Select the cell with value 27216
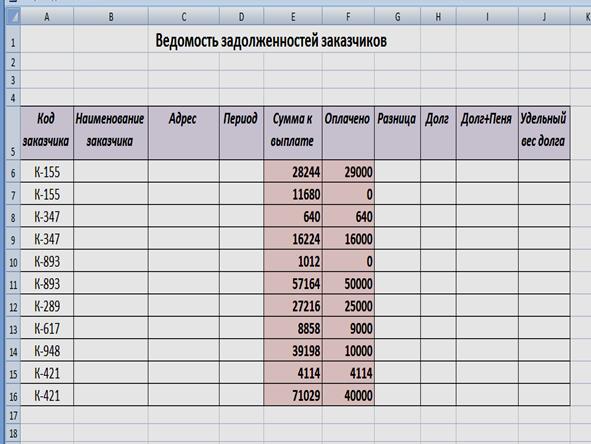 [x=293, y=306]
